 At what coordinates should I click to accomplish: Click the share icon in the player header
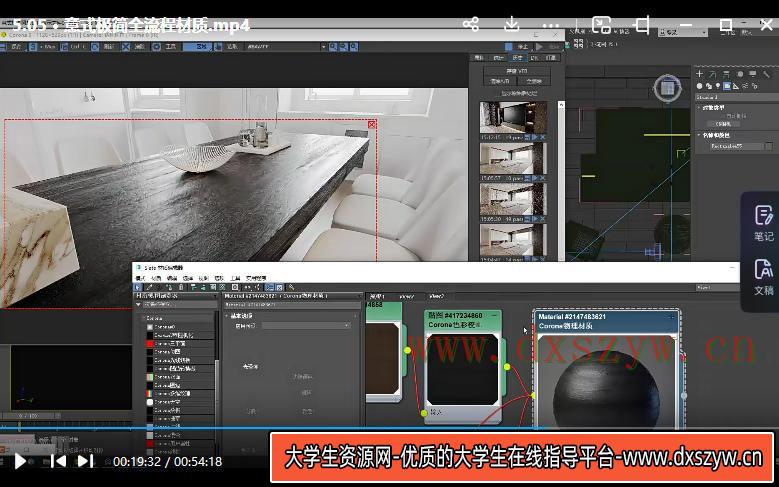click(470, 24)
